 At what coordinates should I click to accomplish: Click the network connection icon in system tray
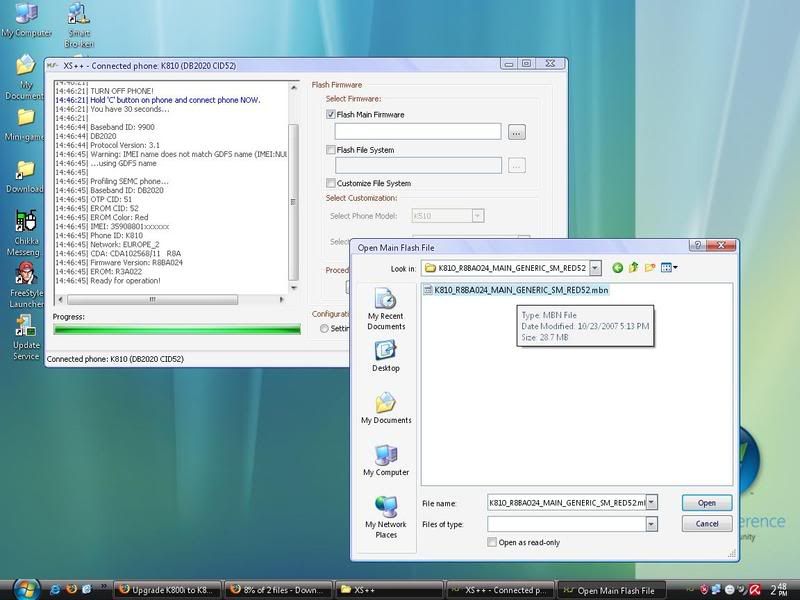(717, 590)
